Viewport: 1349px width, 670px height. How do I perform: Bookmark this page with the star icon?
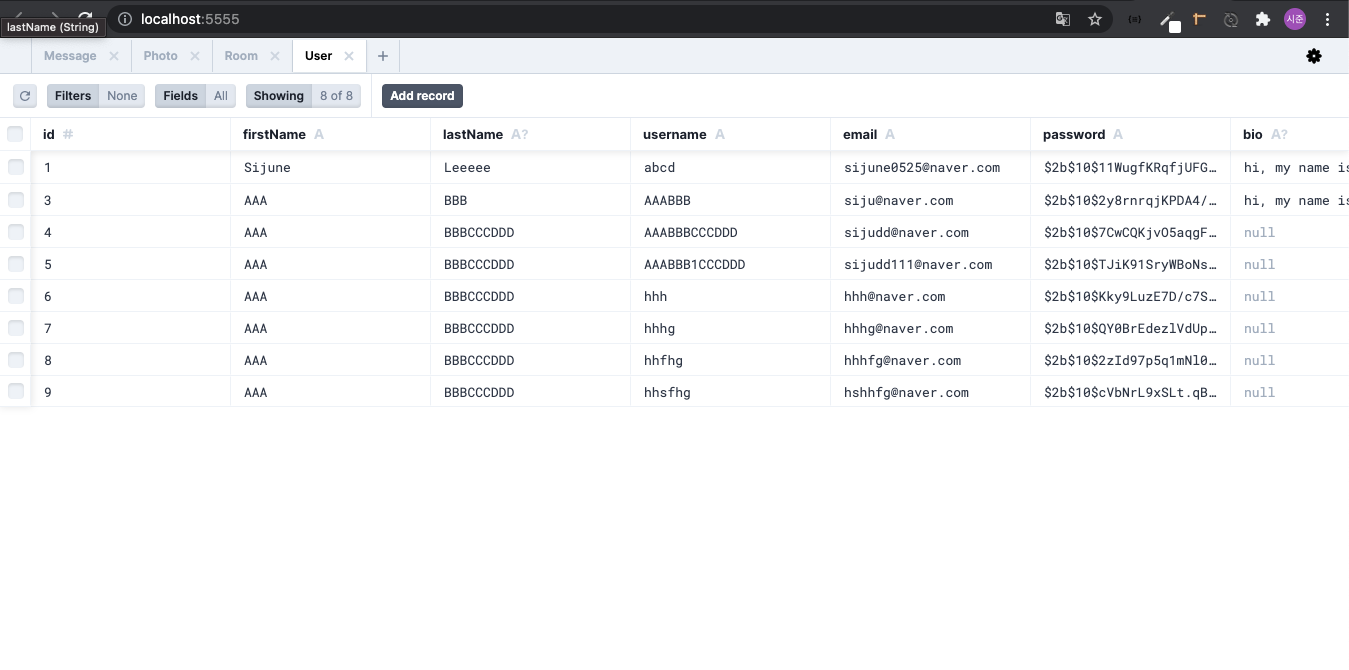click(x=1095, y=19)
